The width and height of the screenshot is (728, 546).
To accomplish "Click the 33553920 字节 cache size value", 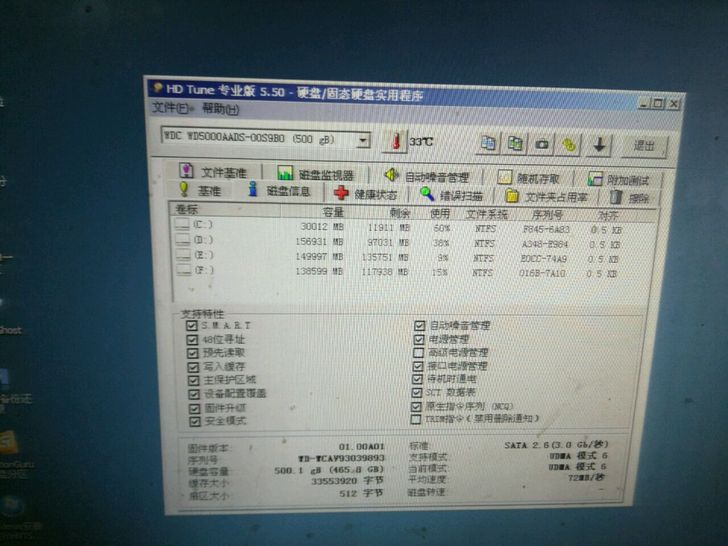I will 348,481.
